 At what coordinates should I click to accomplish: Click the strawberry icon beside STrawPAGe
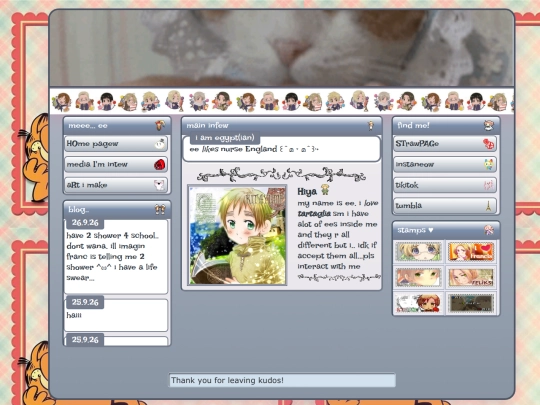(x=488, y=144)
